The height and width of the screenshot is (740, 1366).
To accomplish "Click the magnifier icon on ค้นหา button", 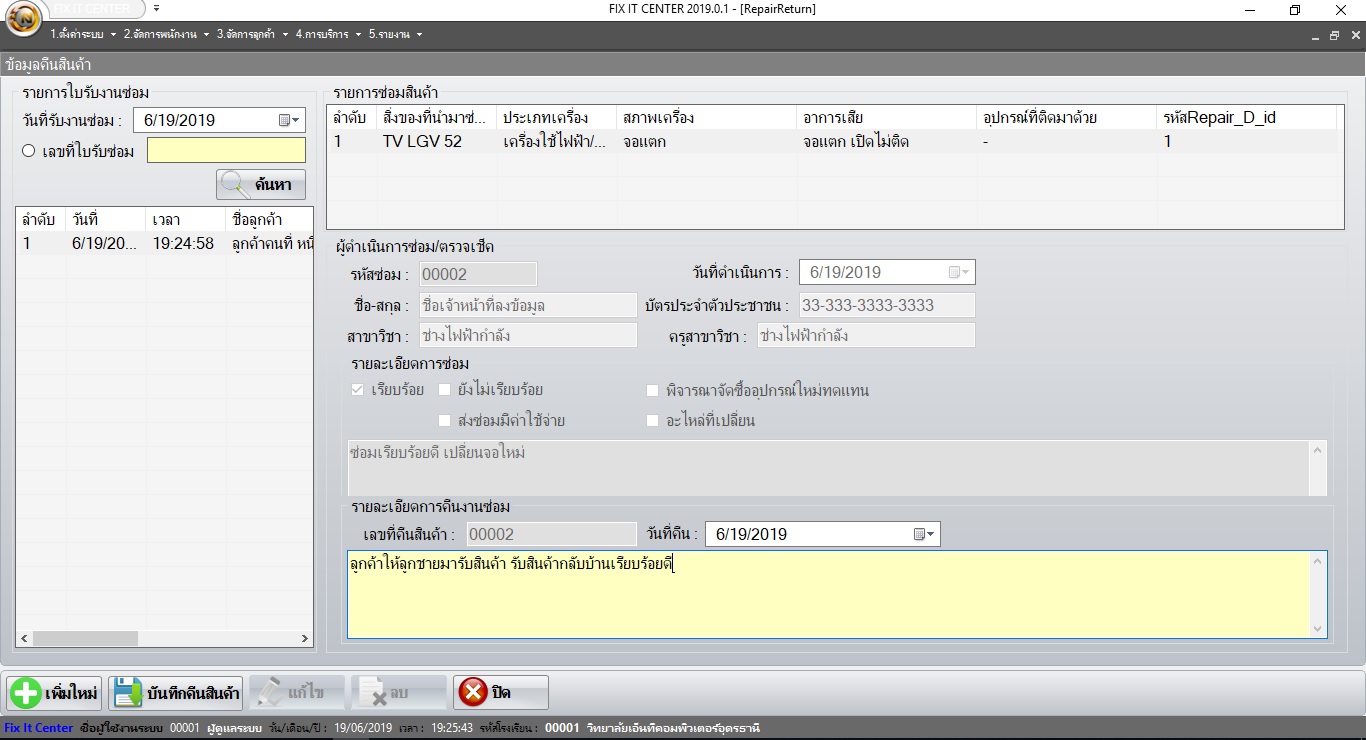I will tap(234, 184).
